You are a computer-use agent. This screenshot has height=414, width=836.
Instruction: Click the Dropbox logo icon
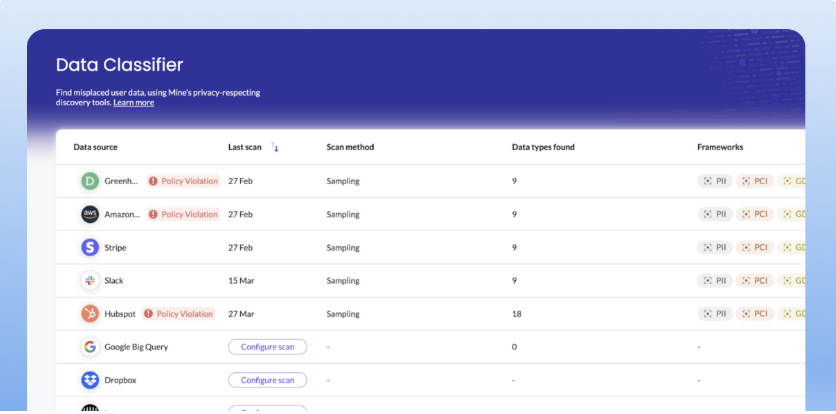(90, 380)
